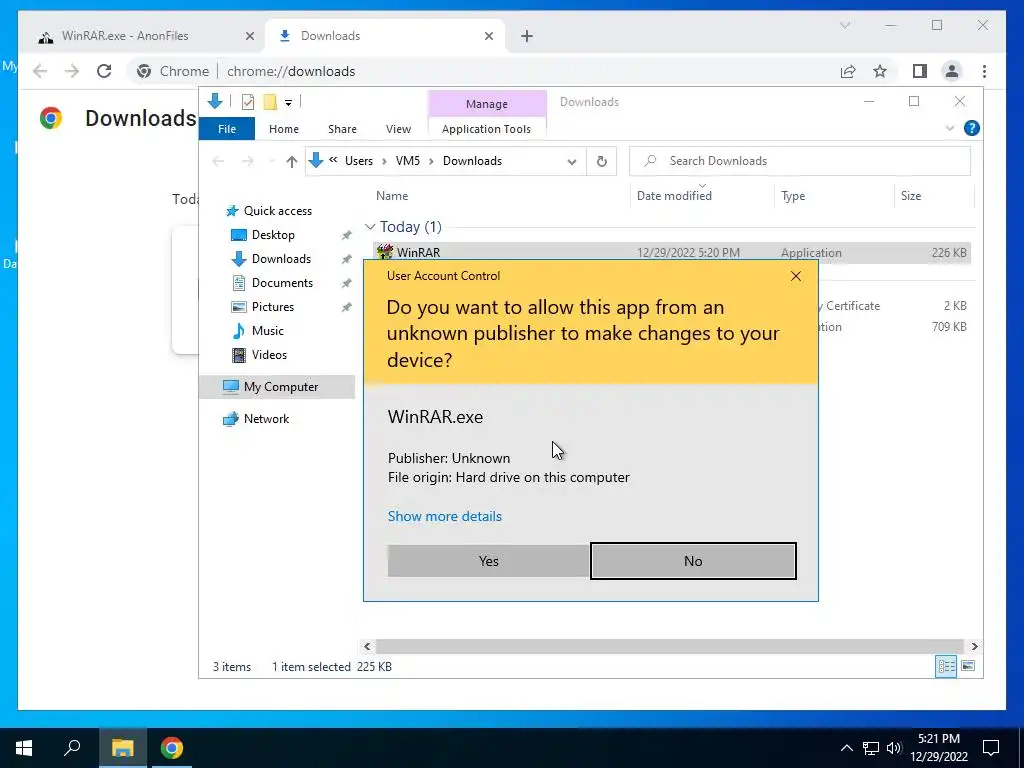1024x768 pixels.
Task: Click Downloads in the address breadcrumb
Action: coord(472,161)
